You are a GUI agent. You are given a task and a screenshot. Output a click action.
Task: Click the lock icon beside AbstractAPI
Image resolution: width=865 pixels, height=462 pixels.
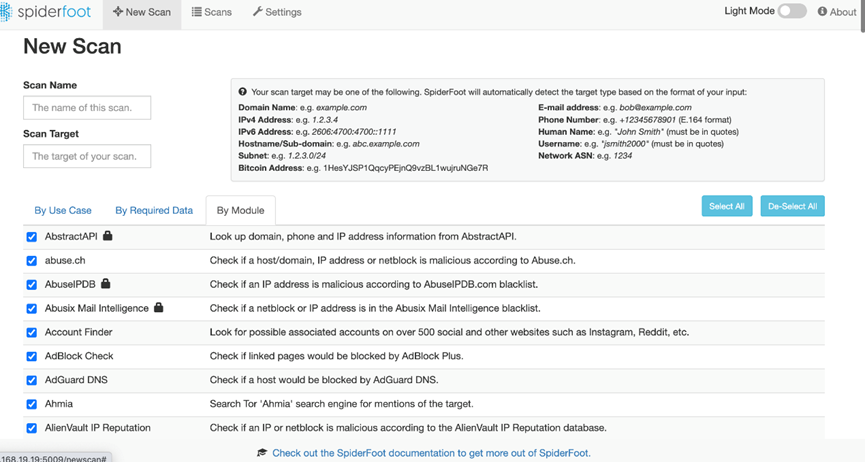(x=108, y=236)
